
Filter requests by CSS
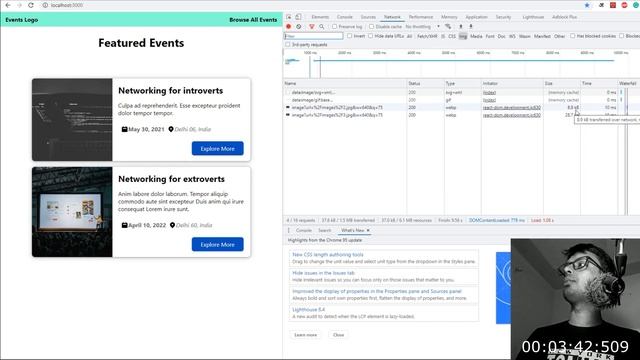coord(452,36)
